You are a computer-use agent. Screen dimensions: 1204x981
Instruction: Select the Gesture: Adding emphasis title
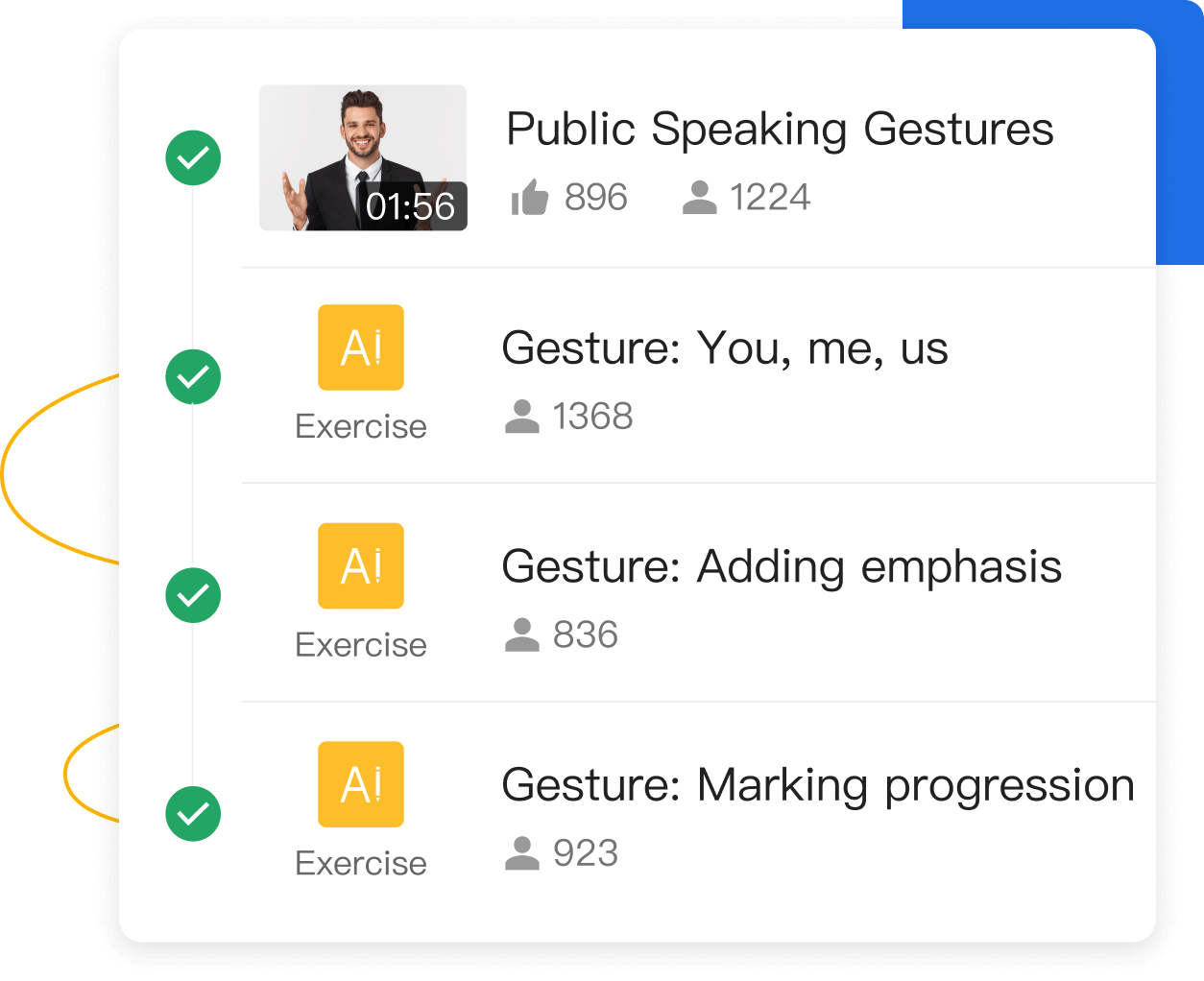coord(782,567)
